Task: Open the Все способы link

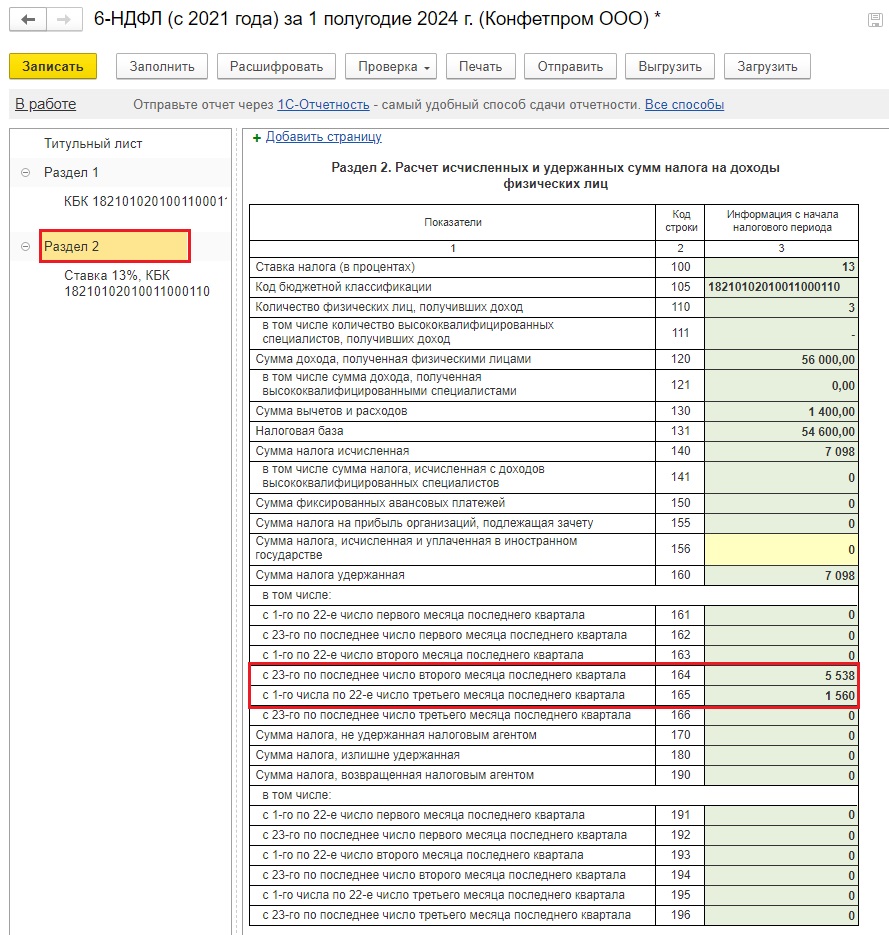Action: (x=684, y=104)
